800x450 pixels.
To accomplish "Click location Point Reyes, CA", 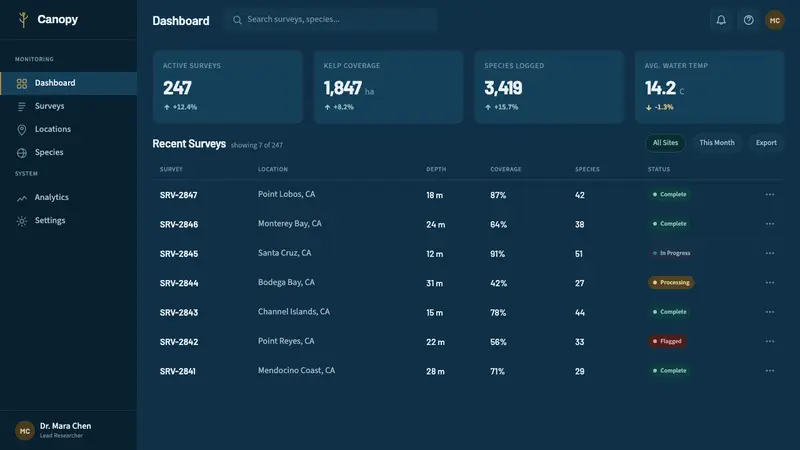I will click(286, 341).
